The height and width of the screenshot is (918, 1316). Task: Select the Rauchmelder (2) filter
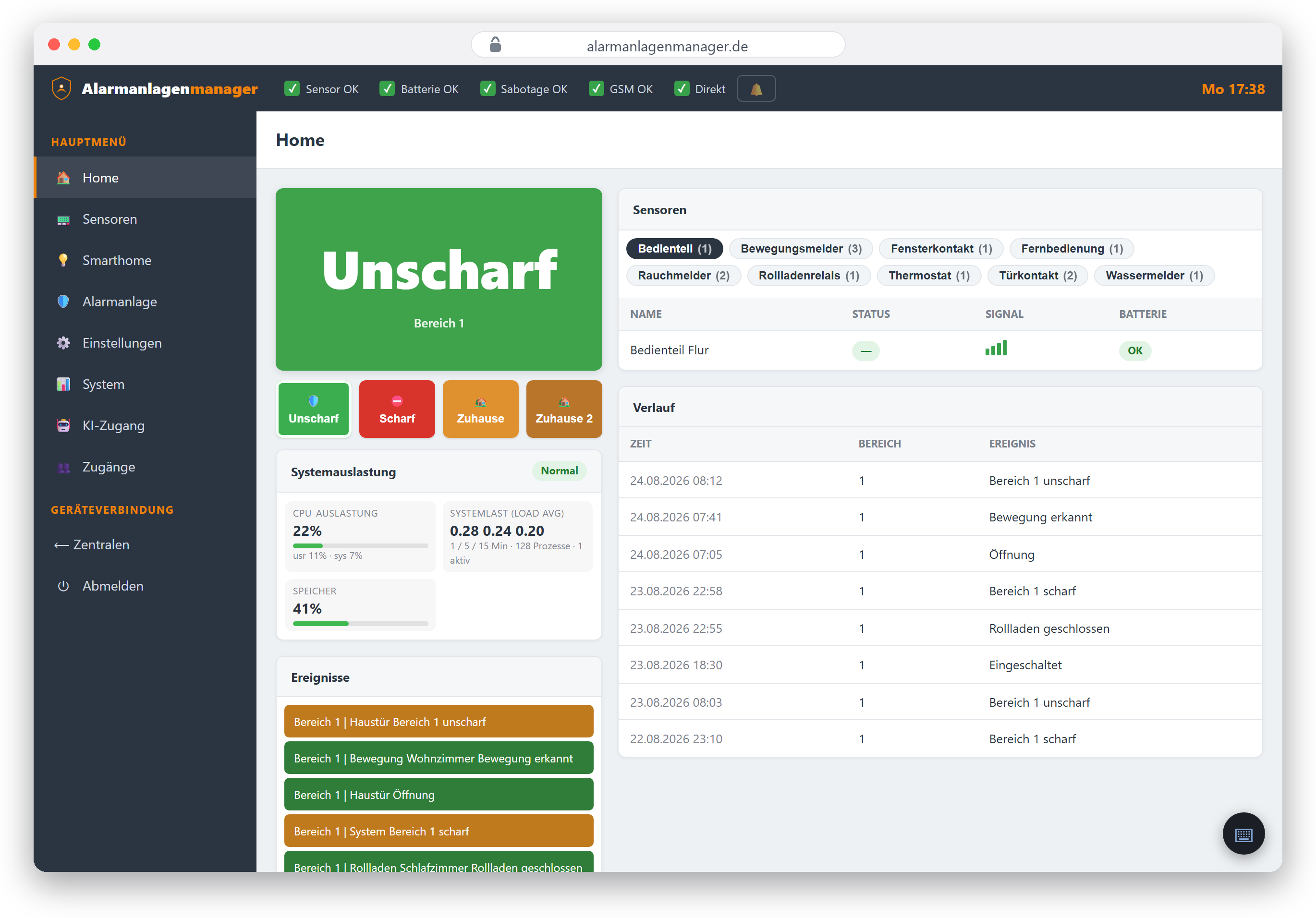click(x=683, y=276)
